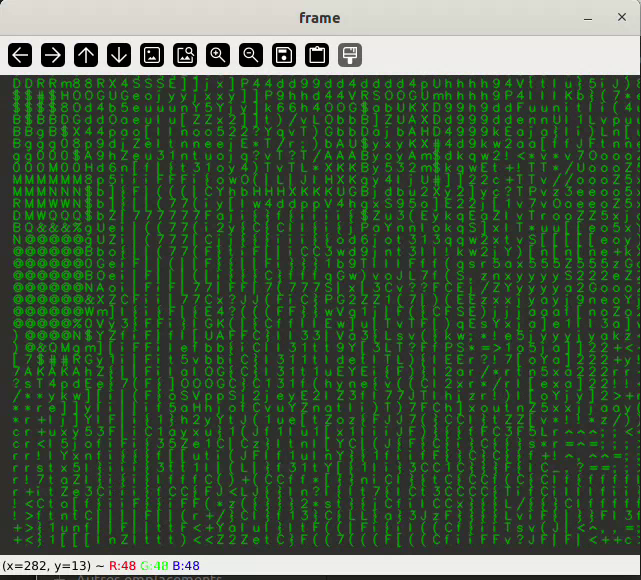641x580 pixels.
Task: Zoom out with the minus magnifier
Action: (251, 55)
